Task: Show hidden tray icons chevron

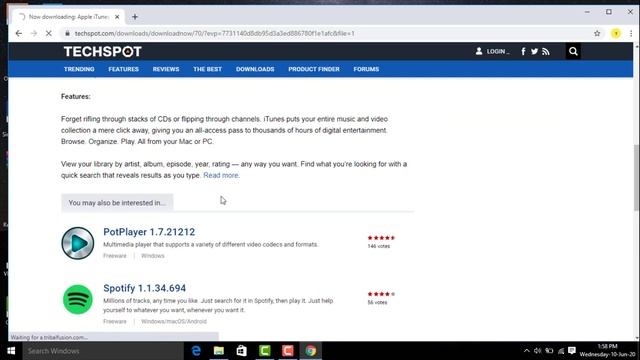Action: (x=527, y=351)
